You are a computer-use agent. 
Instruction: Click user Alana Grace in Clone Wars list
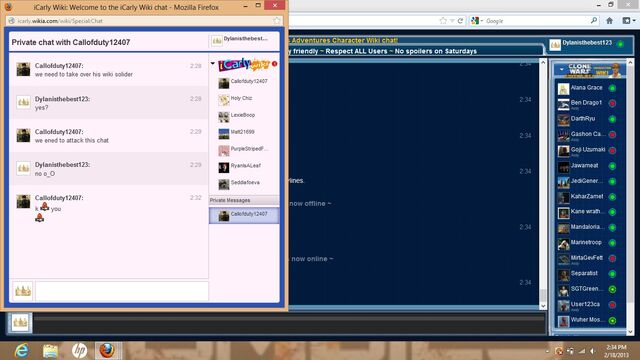pyautogui.click(x=587, y=88)
